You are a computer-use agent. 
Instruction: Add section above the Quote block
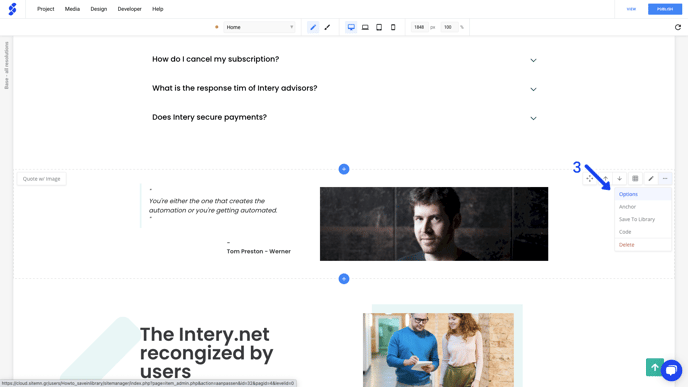344,169
